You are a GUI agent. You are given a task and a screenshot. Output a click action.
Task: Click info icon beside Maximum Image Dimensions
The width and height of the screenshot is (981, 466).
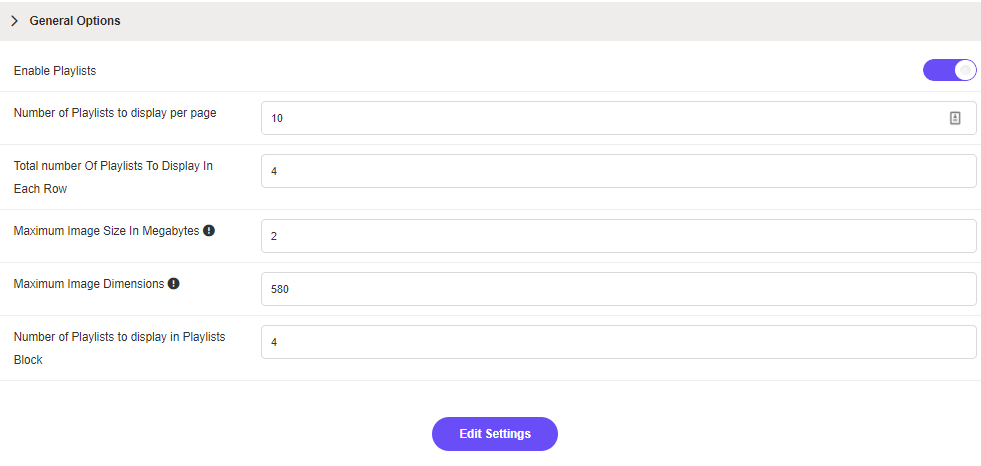pyautogui.click(x=173, y=283)
